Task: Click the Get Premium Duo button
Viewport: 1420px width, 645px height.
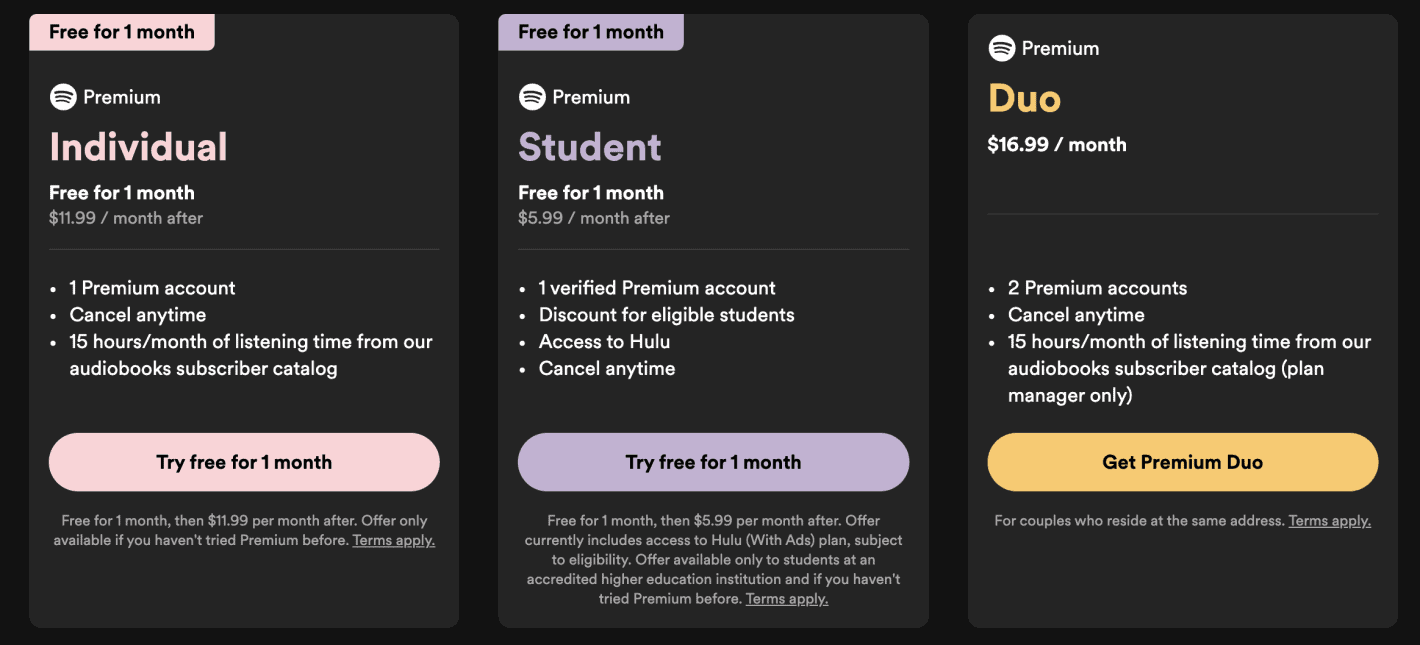Action: pos(1182,462)
